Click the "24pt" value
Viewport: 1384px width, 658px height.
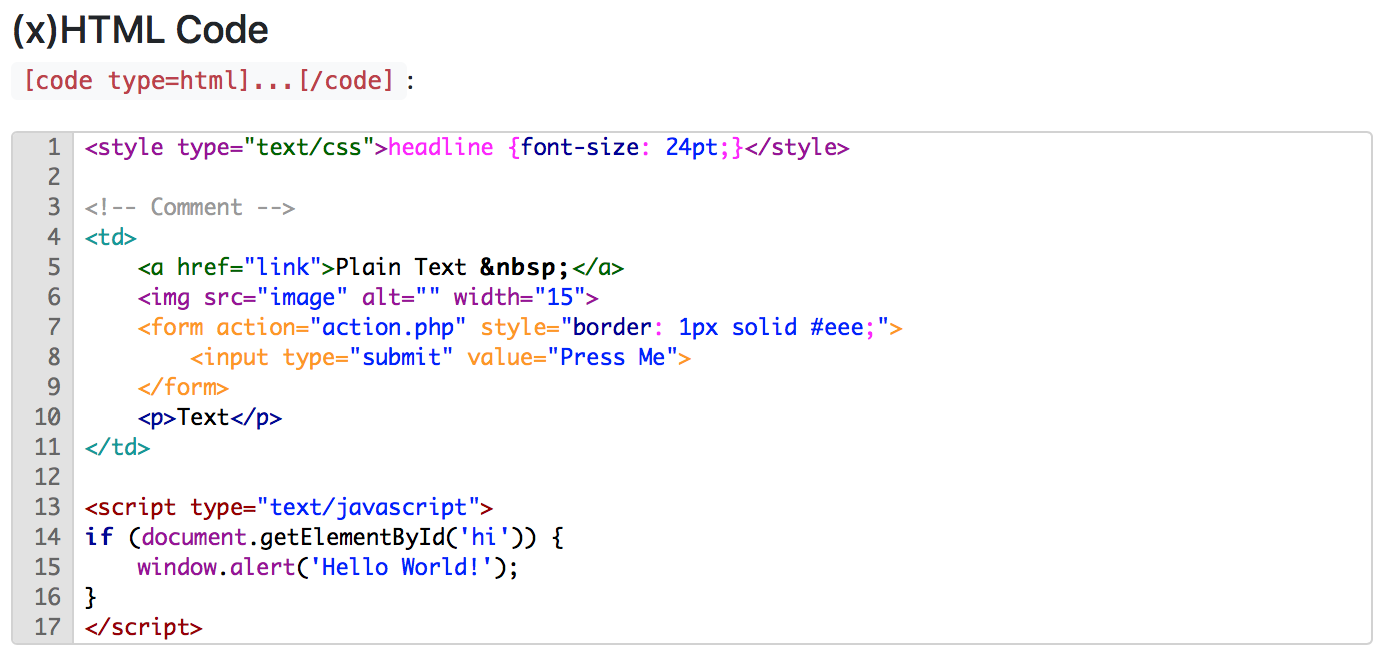tap(692, 148)
